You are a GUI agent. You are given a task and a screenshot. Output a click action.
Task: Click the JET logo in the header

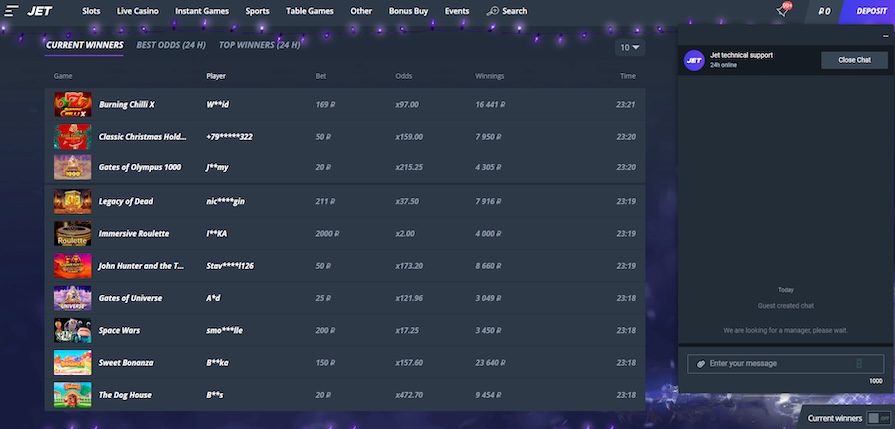(x=40, y=11)
